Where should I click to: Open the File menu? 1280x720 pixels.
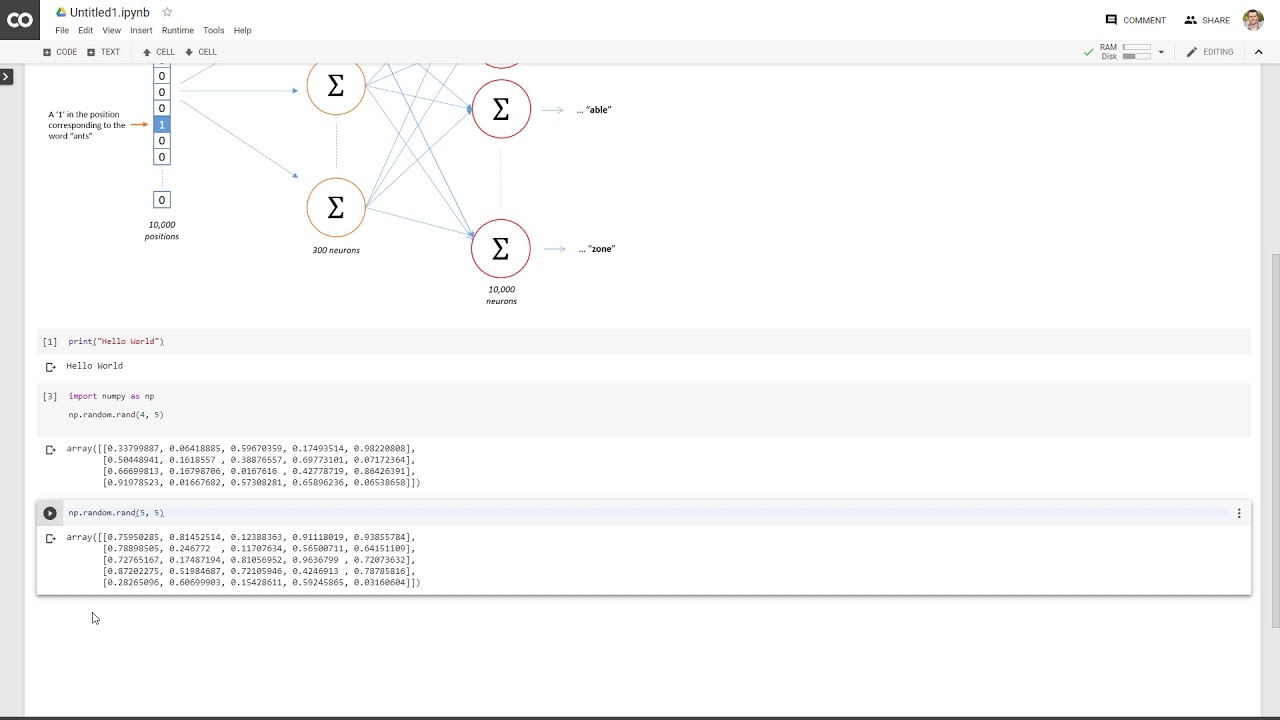[62, 30]
